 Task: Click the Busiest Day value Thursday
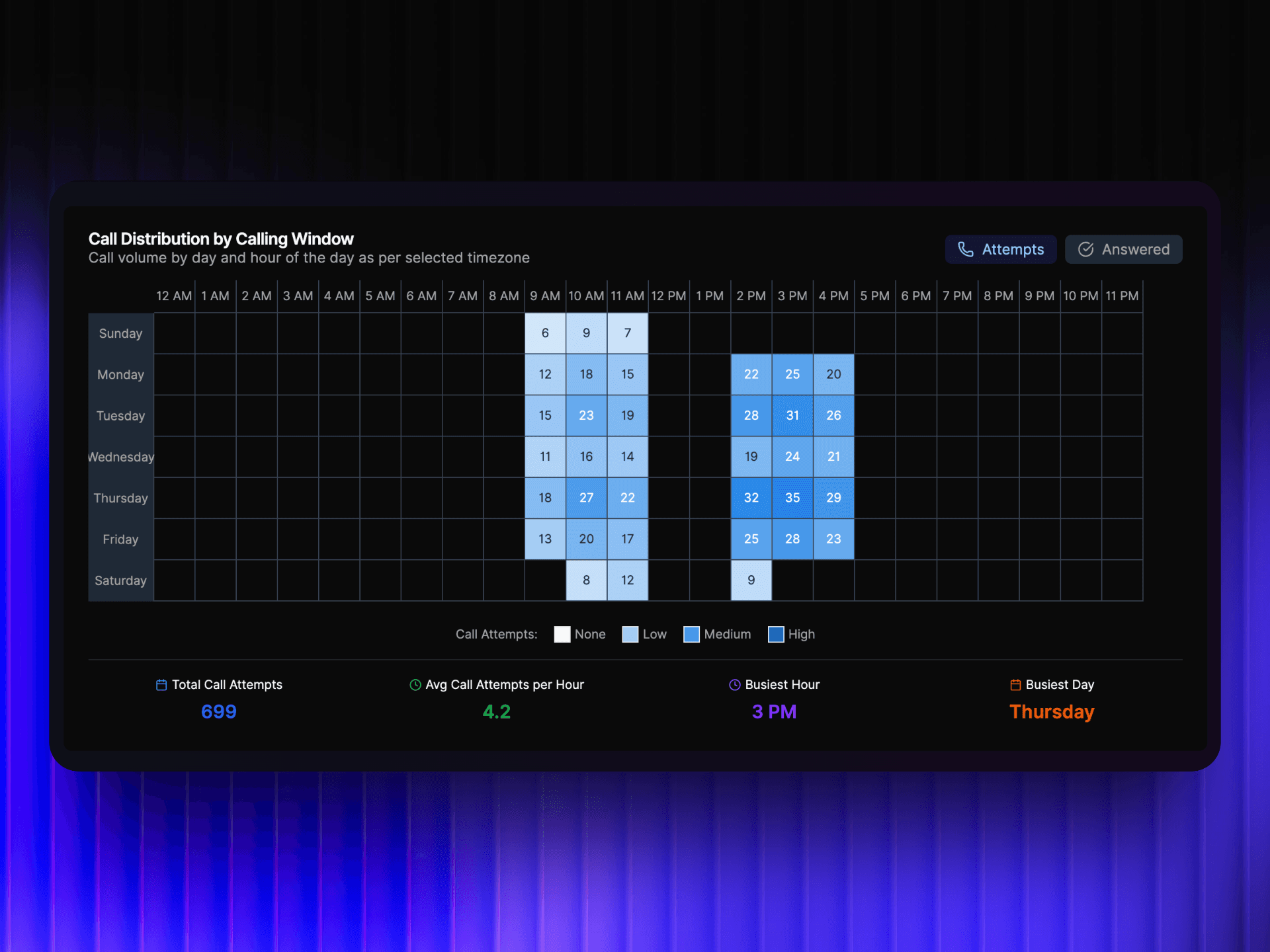point(1052,711)
